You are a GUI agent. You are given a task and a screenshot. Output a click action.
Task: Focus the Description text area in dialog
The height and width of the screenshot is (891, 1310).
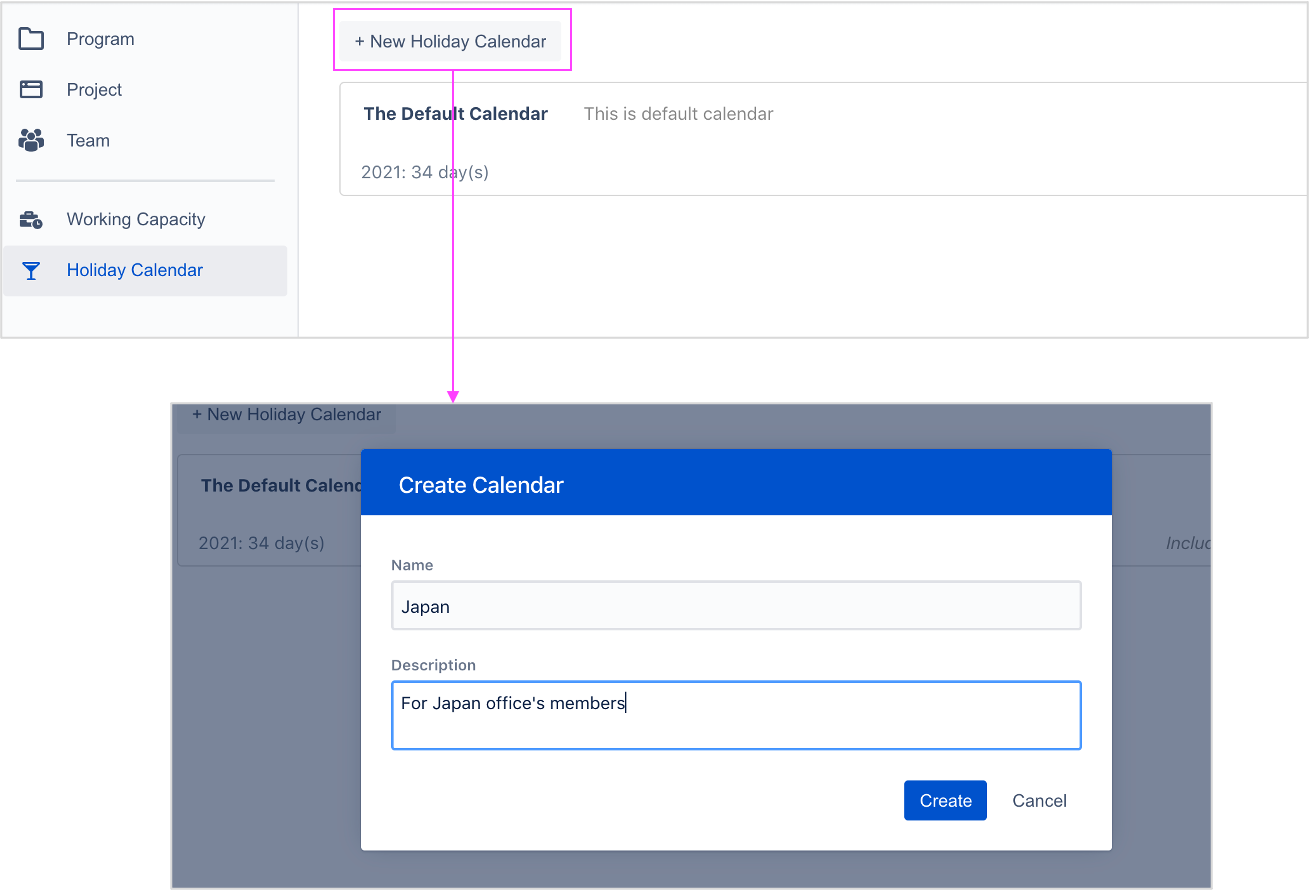click(735, 715)
